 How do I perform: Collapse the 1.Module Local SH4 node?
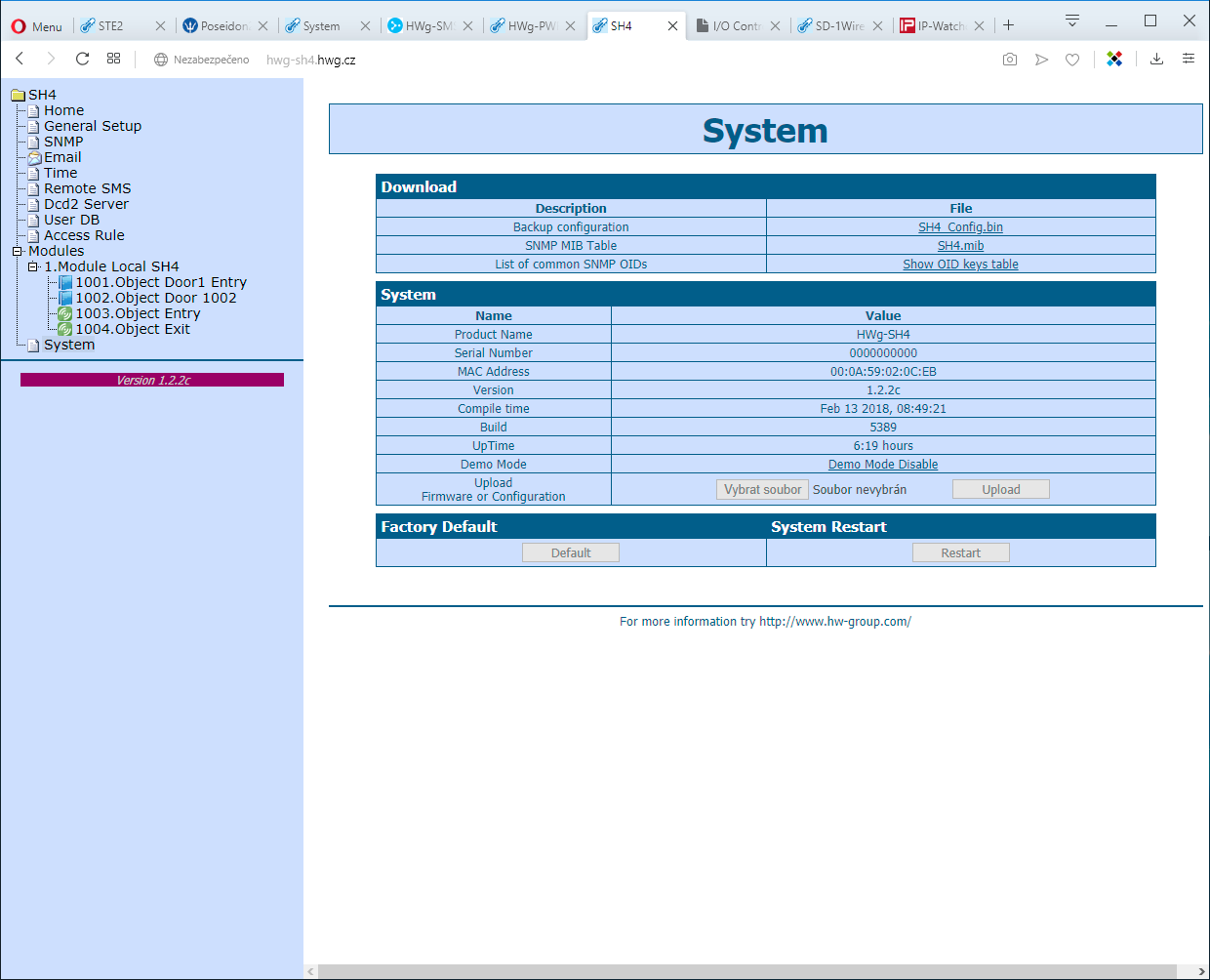tap(32, 266)
